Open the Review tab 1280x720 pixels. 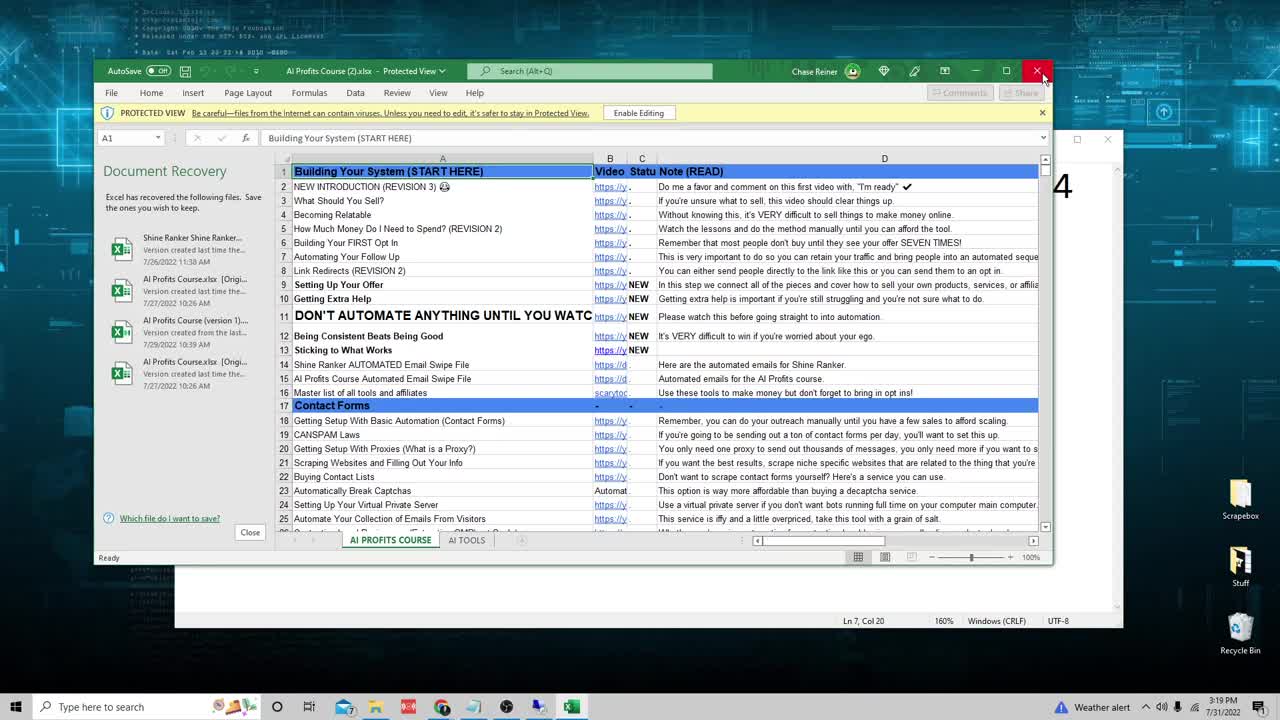[x=397, y=93]
